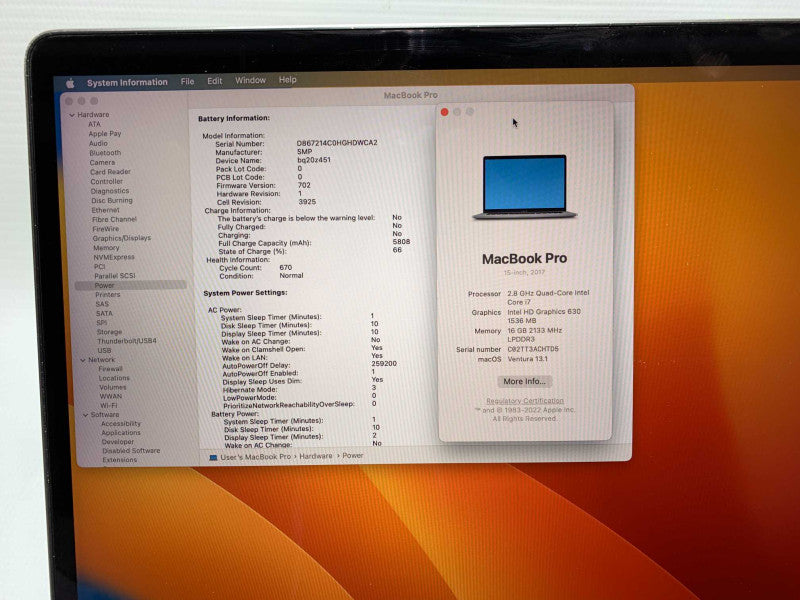Select Parallel SCSI in the sidebar
This screenshot has height=600, width=800.
[115, 276]
